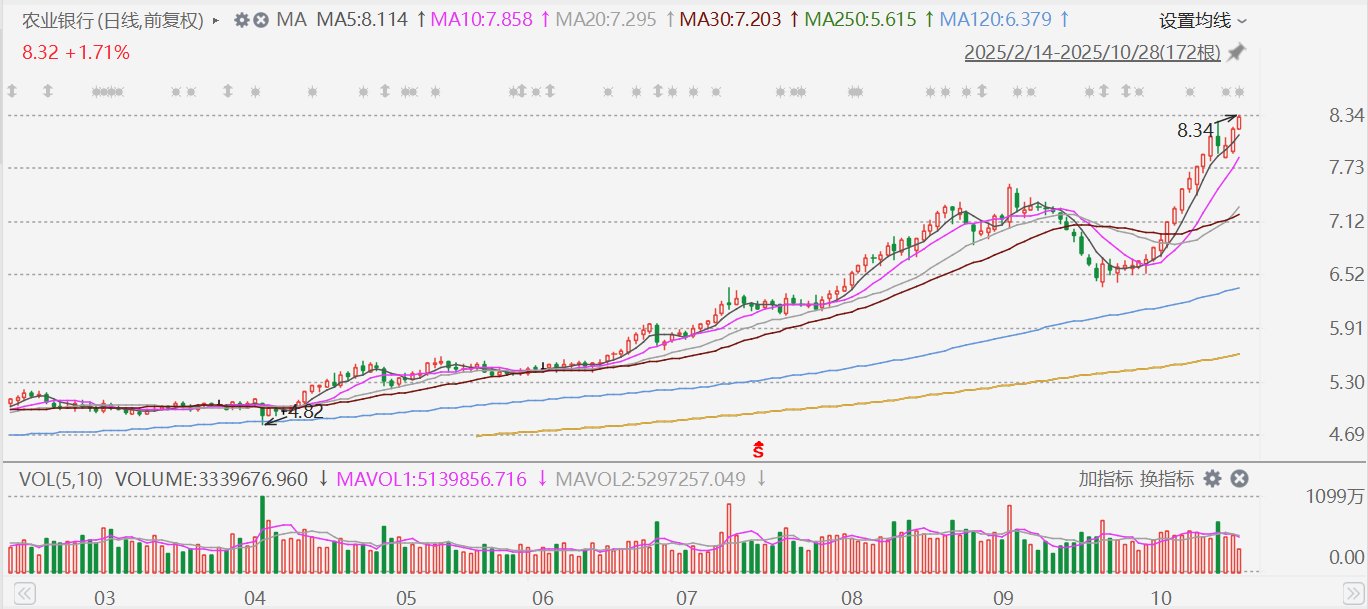Close the MA indicator overlay

click(261, 20)
